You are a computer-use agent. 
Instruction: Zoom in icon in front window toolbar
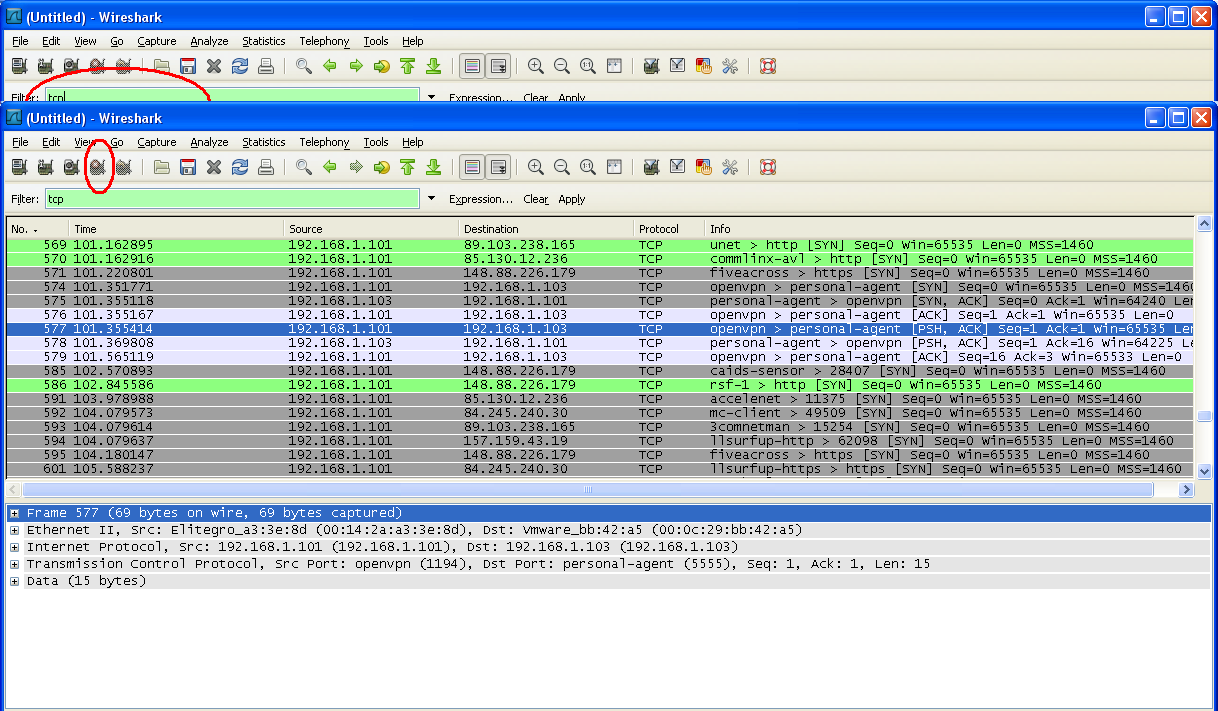pyautogui.click(x=536, y=167)
